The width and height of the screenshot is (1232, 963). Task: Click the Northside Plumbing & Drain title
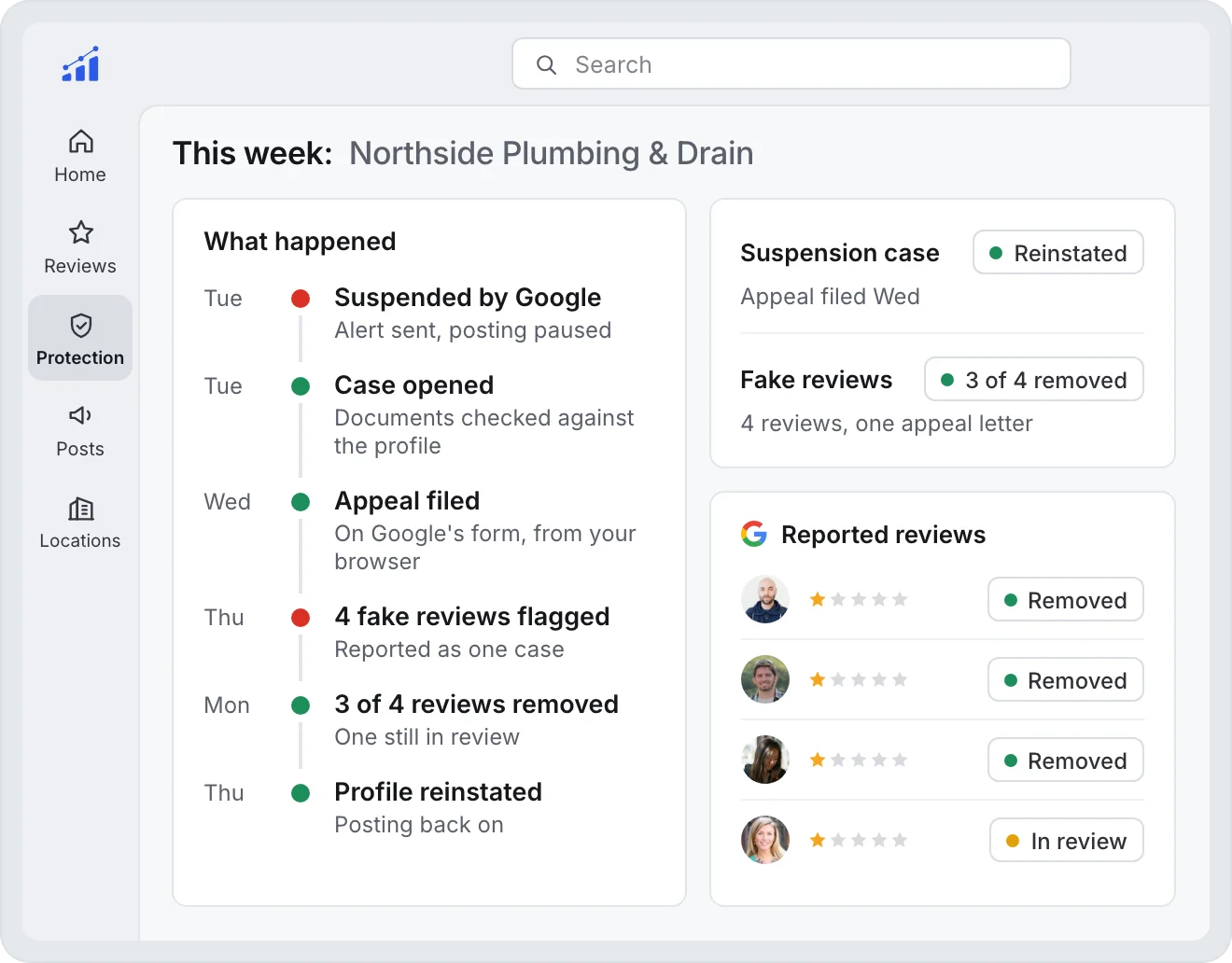552,153
